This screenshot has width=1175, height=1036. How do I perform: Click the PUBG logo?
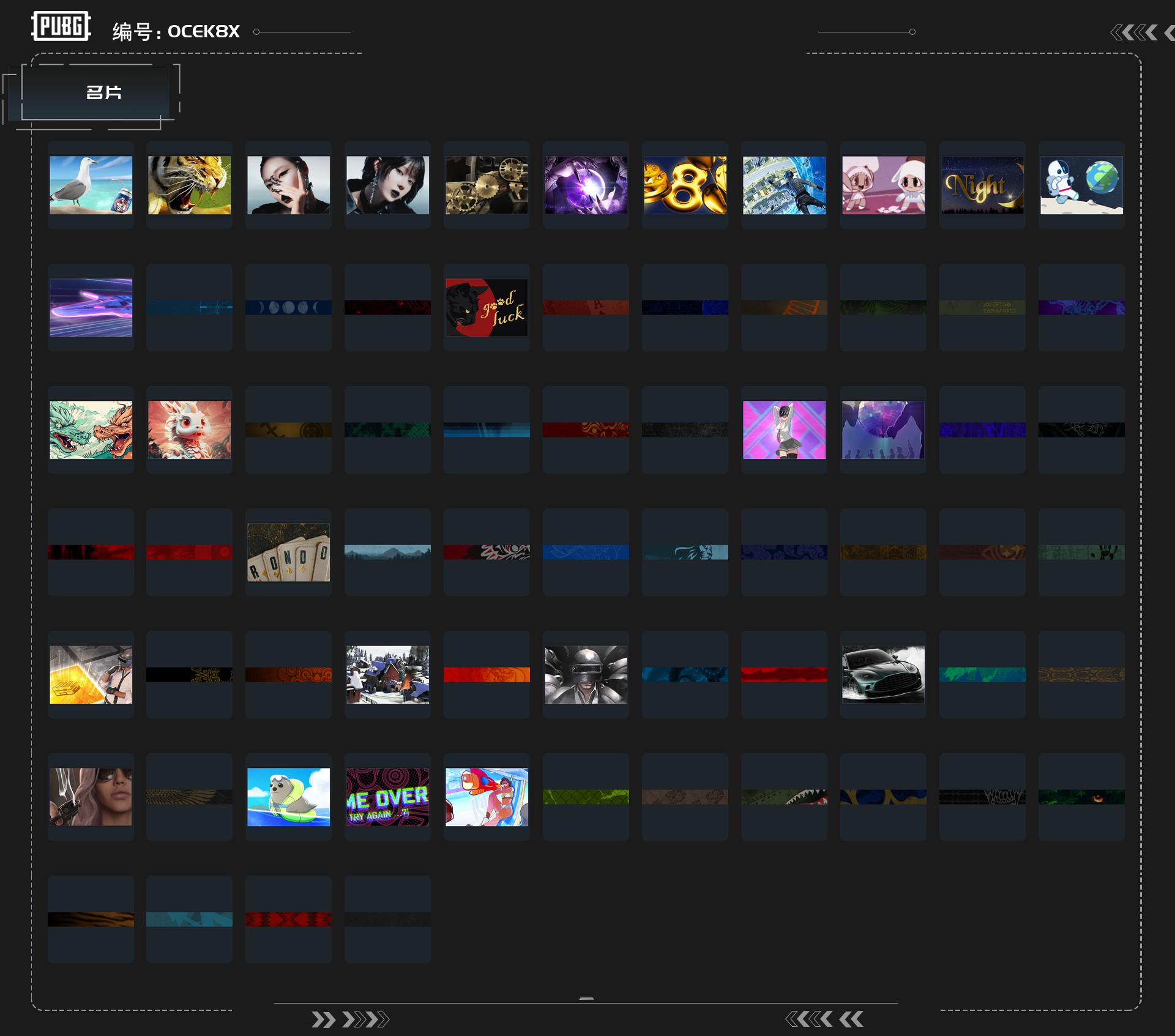click(x=61, y=26)
